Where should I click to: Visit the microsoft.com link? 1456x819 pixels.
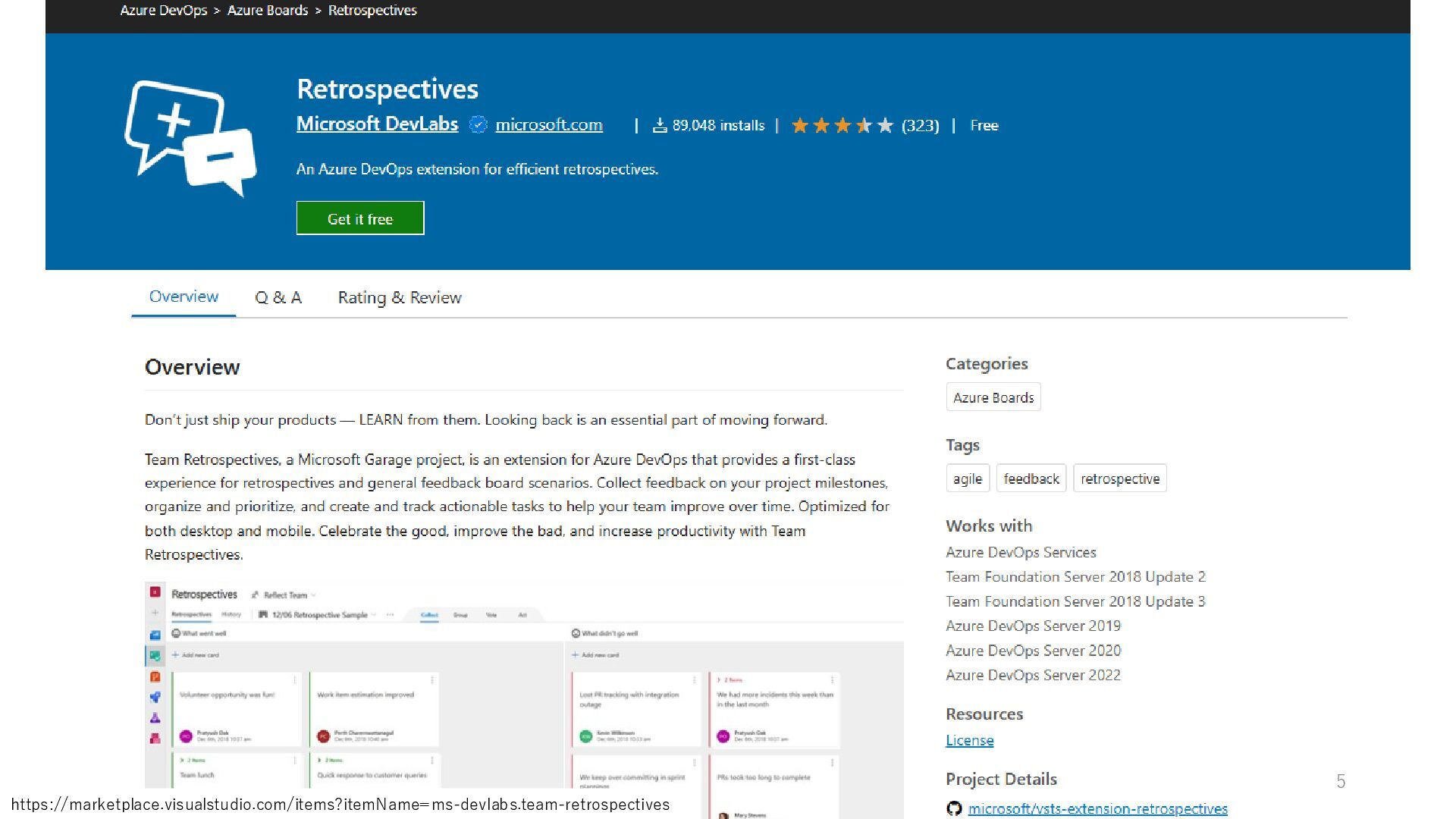tap(548, 125)
